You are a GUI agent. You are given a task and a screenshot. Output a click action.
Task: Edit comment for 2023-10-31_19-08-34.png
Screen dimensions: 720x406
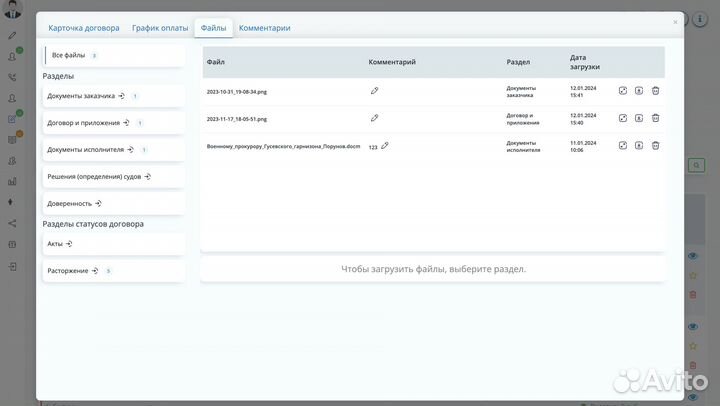(374, 91)
